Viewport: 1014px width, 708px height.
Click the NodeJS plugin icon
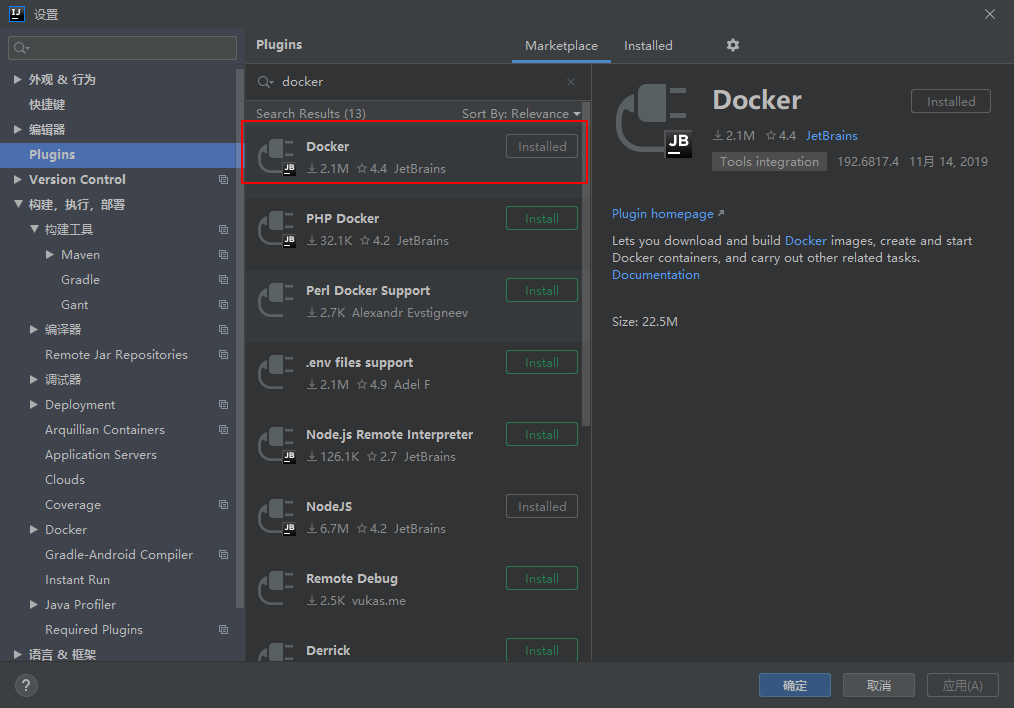click(276, 517)
